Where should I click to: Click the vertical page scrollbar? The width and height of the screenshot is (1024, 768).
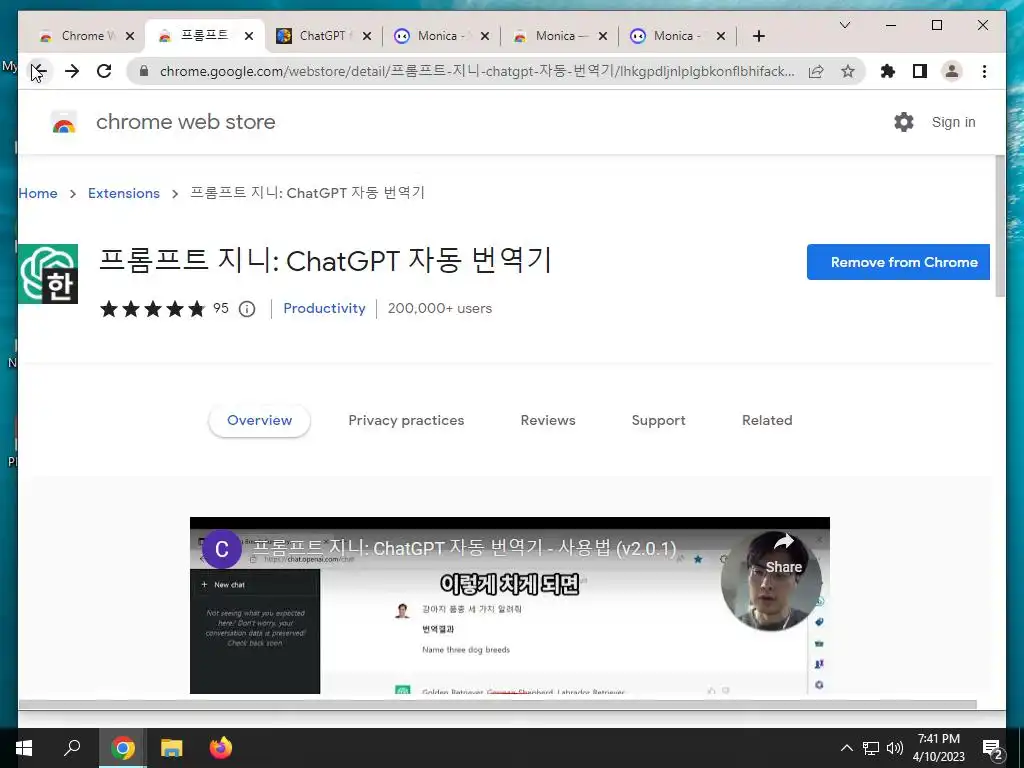pyautogui.click(x=1000, y=226)
